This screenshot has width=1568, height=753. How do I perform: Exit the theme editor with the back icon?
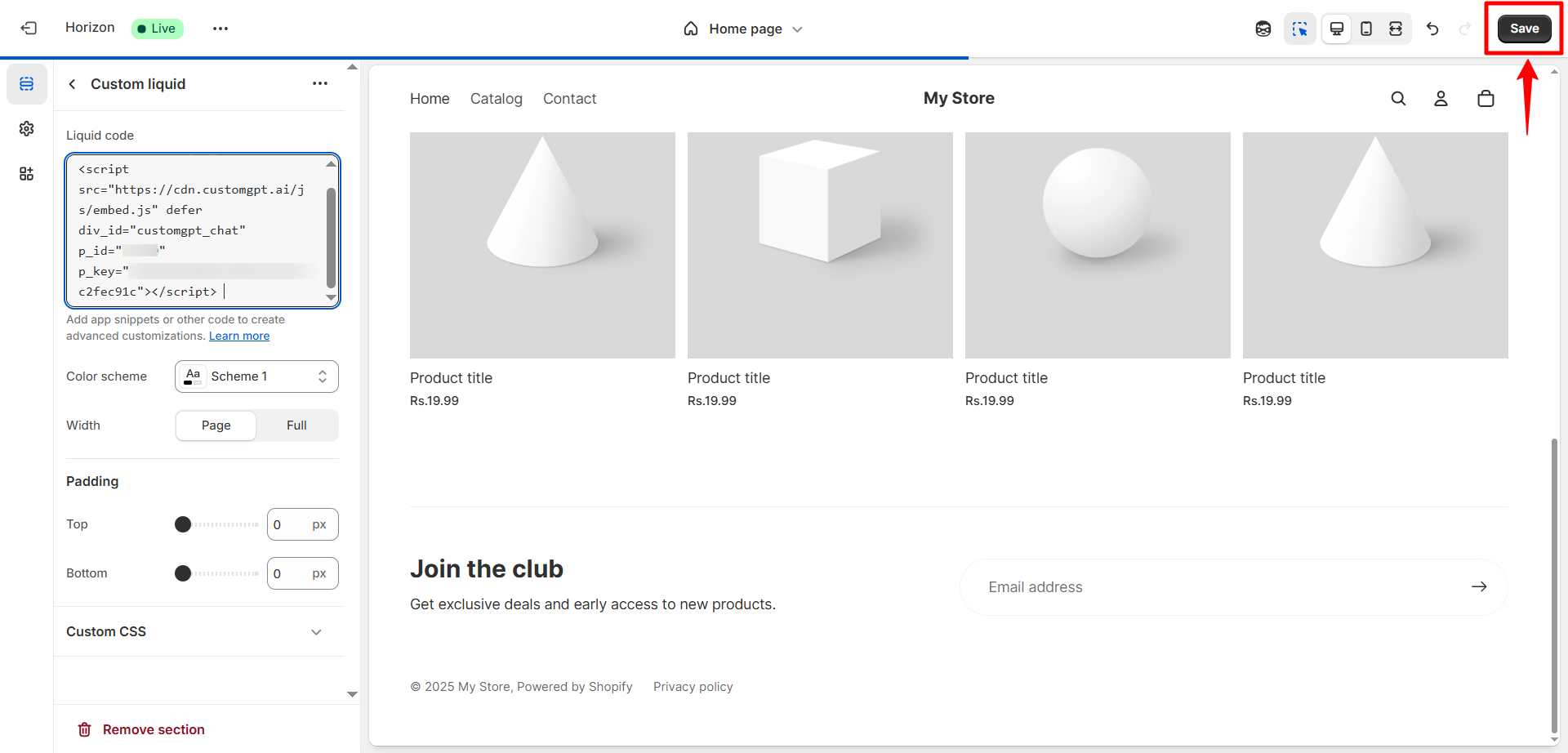(x=29, y=29)
